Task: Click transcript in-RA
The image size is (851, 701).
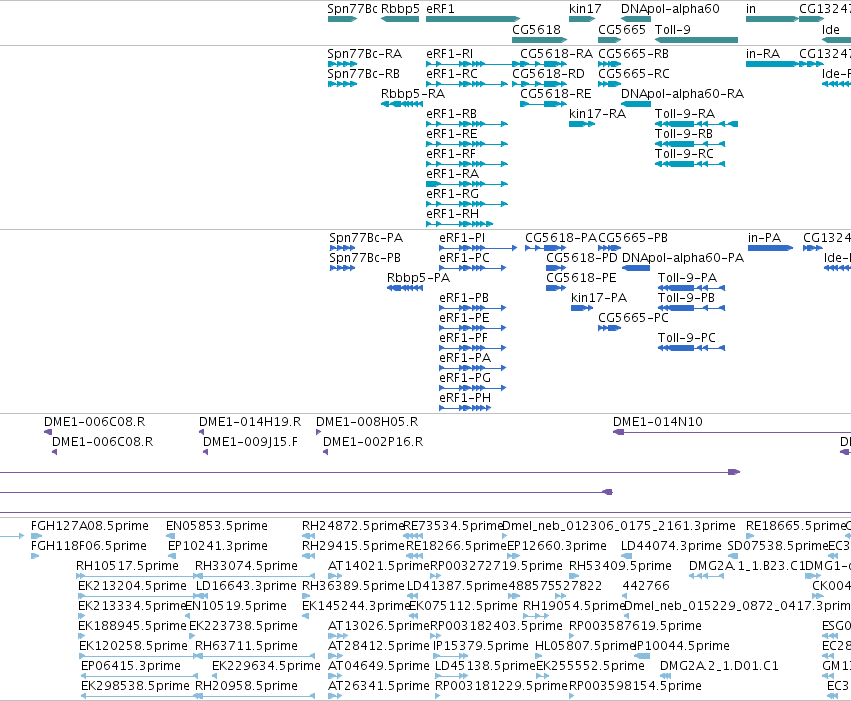Action: (x=763, y=54)
